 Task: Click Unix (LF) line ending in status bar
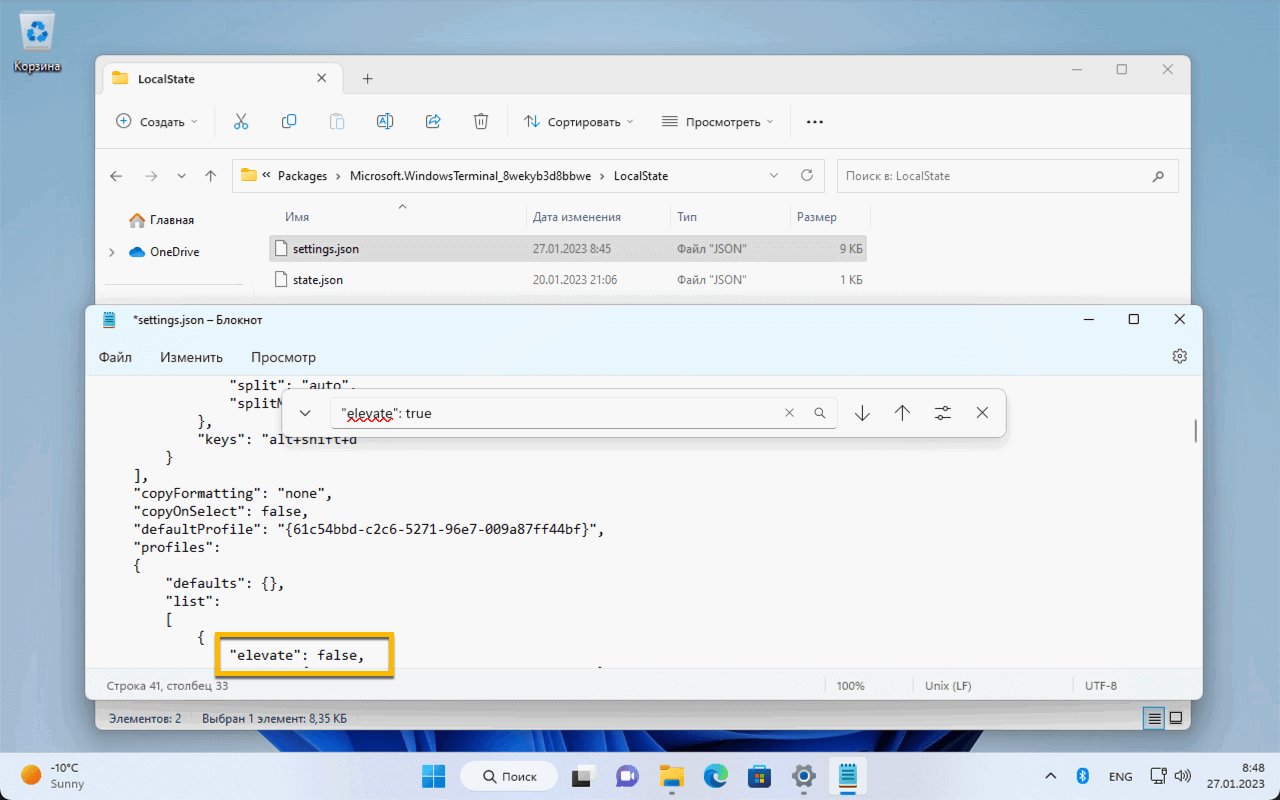[x=949, y=686]
